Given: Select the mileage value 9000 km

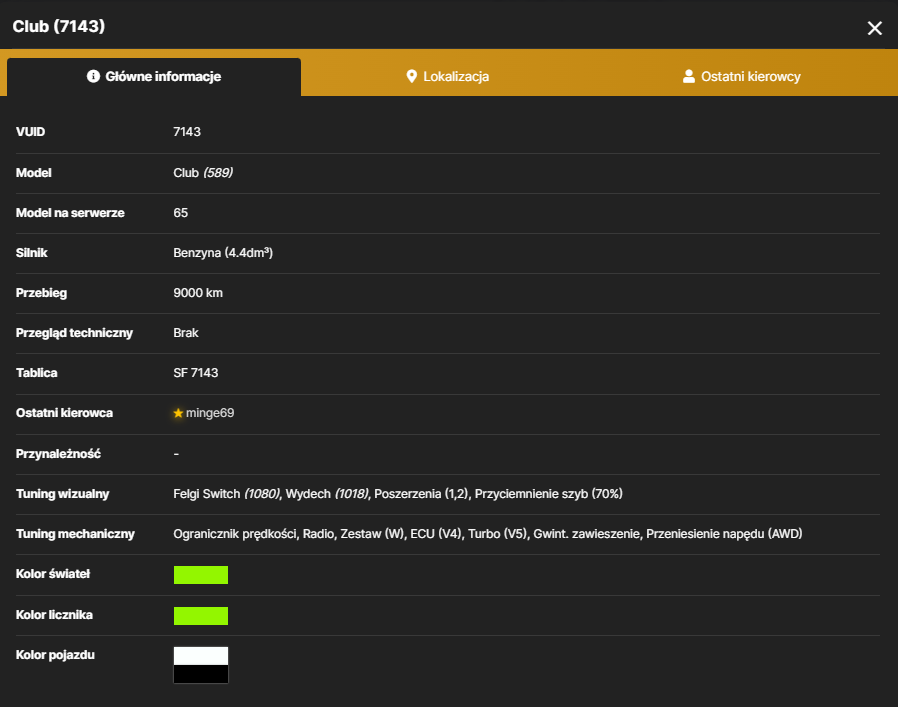Looking at the screenshot, I should (x=198, y=293).
